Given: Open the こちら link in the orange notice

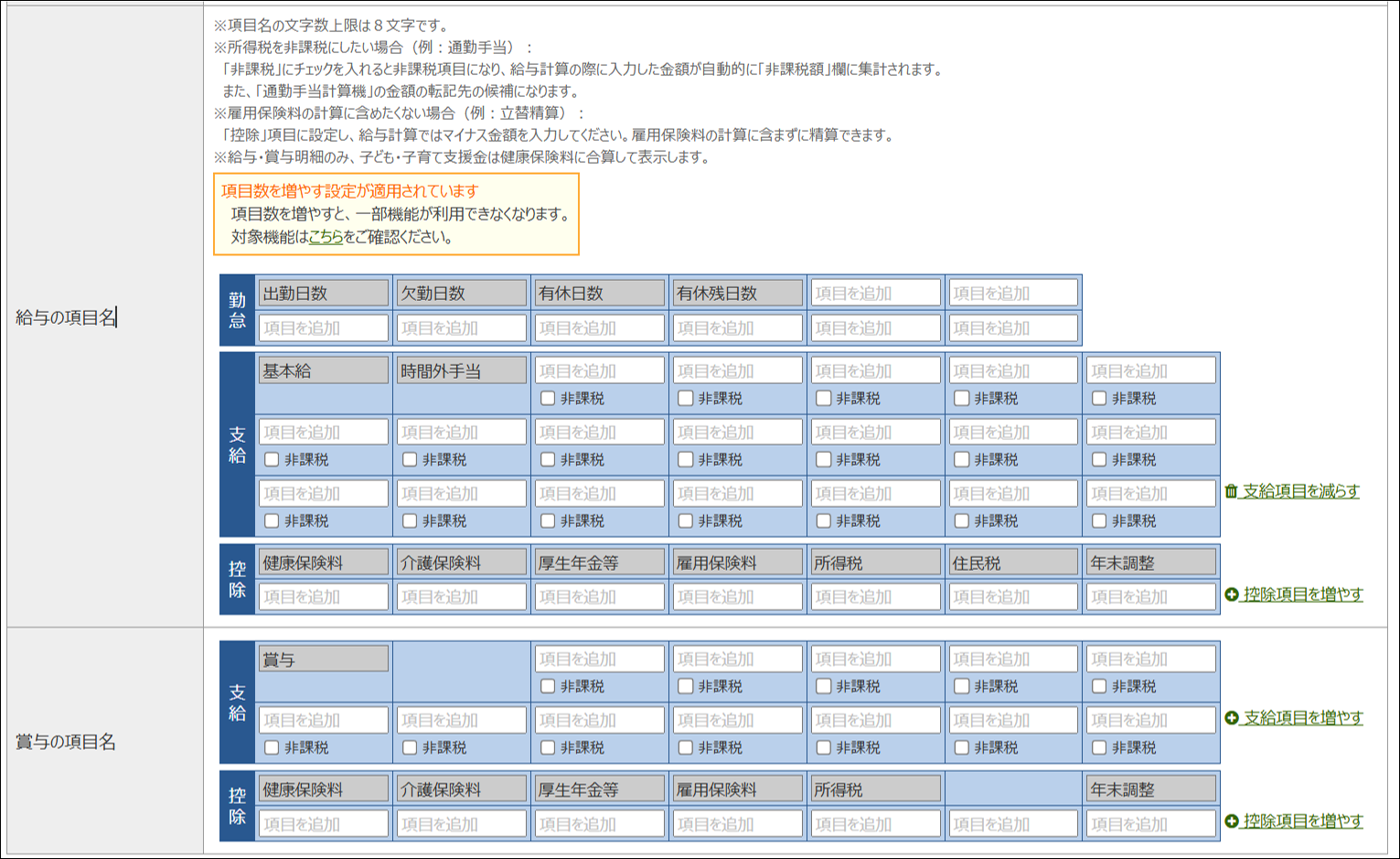Looking at the screenshot, I should point(326,237).
